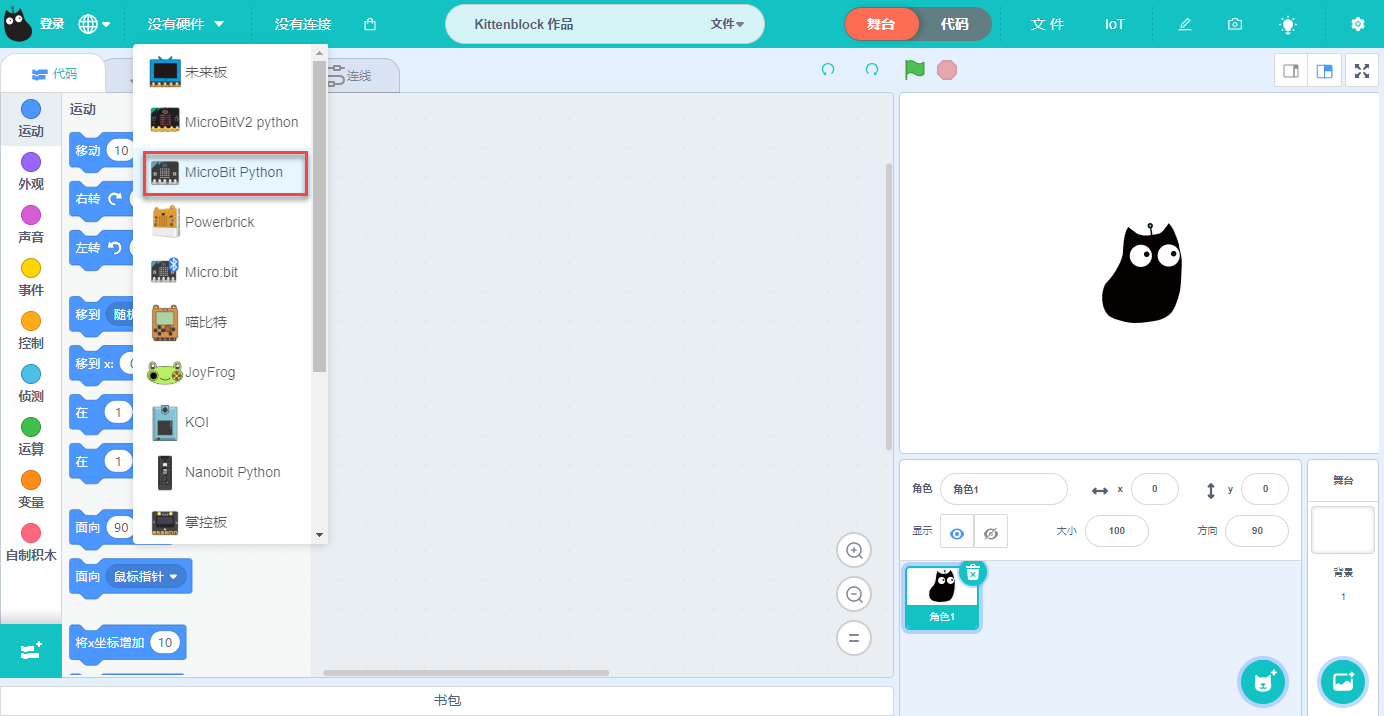Zoom out the workspace
The width and height of the screenshot is (1384, 716).
tap(854, 594)
